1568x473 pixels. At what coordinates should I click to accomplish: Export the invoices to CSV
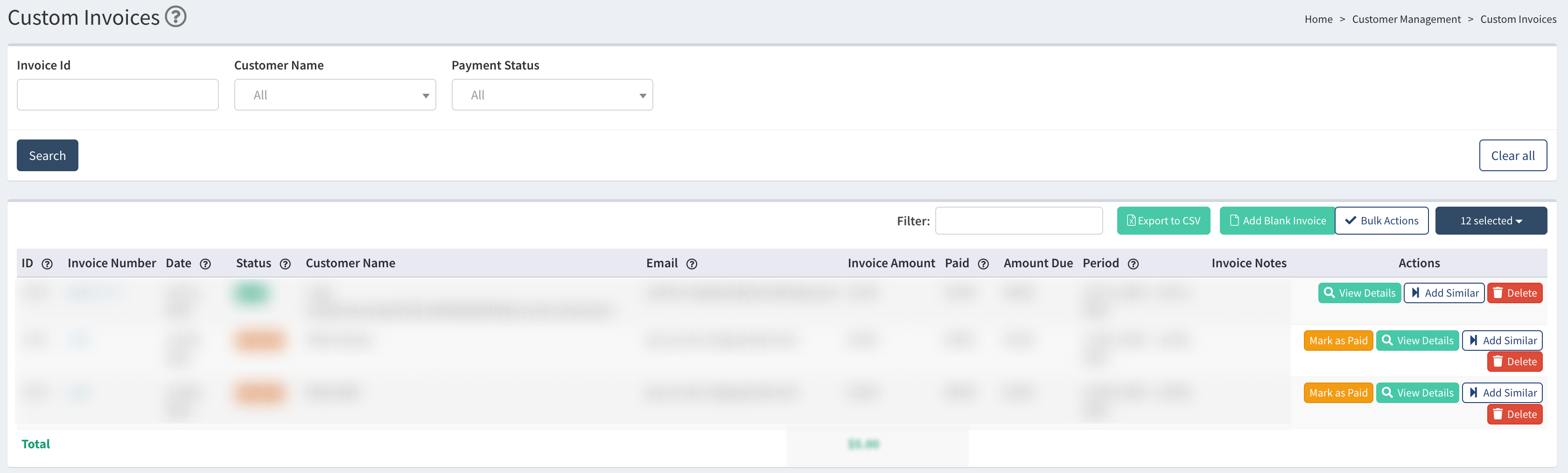1163,220
